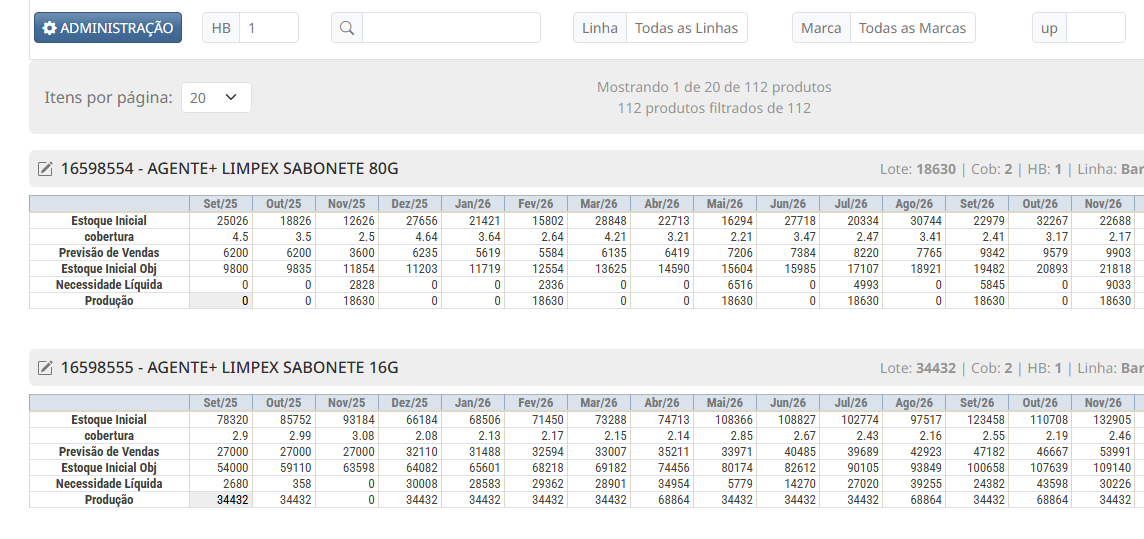Click edit icon for product 16598554
The image size is (1144, 539).
coord(45,169)
